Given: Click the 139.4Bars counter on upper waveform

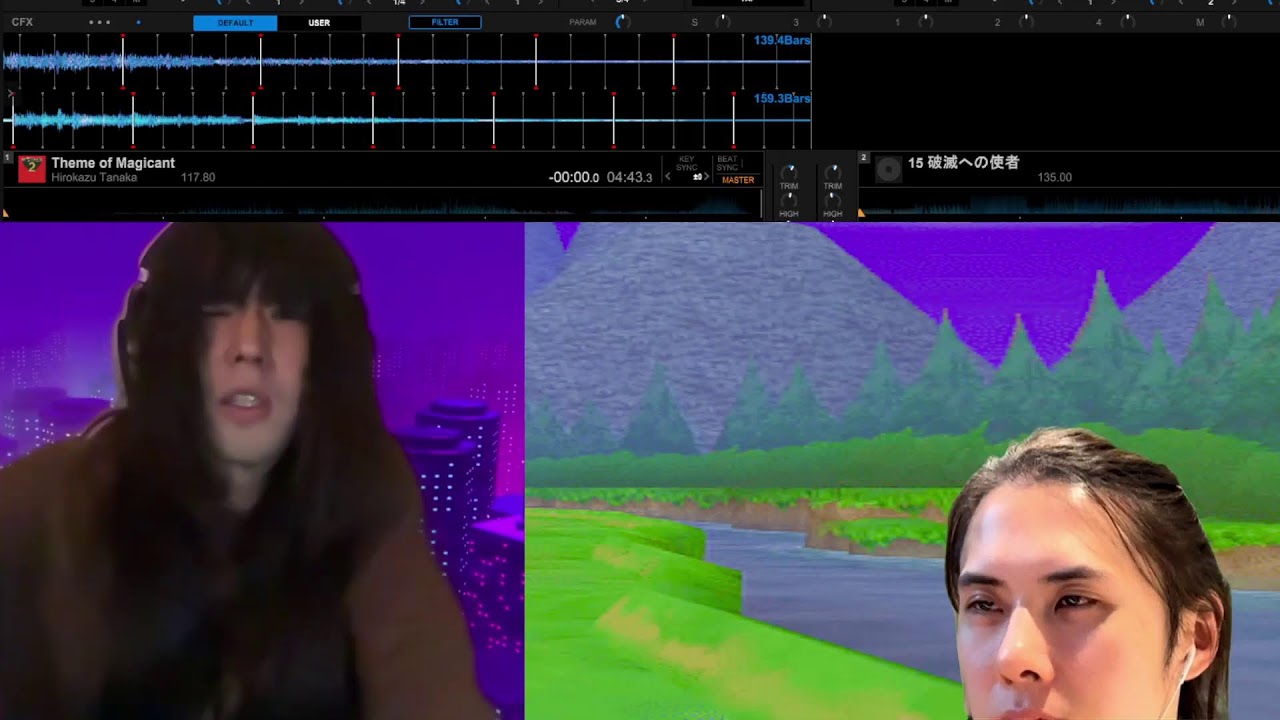Looking at the screenshot, I should (x=782, y=40).
